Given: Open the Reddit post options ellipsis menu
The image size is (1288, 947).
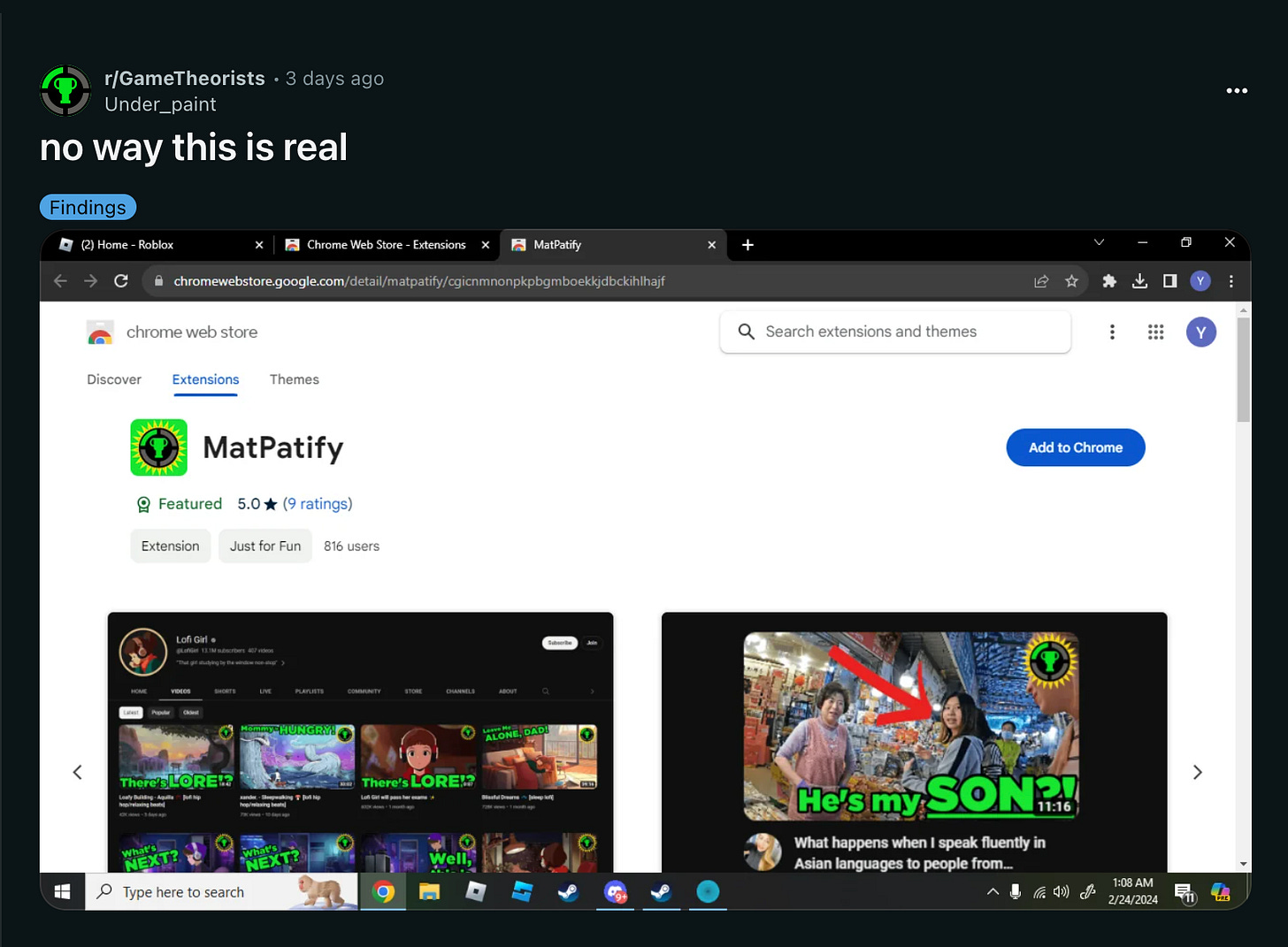Looking at the screenshot, I should 1237,91.
